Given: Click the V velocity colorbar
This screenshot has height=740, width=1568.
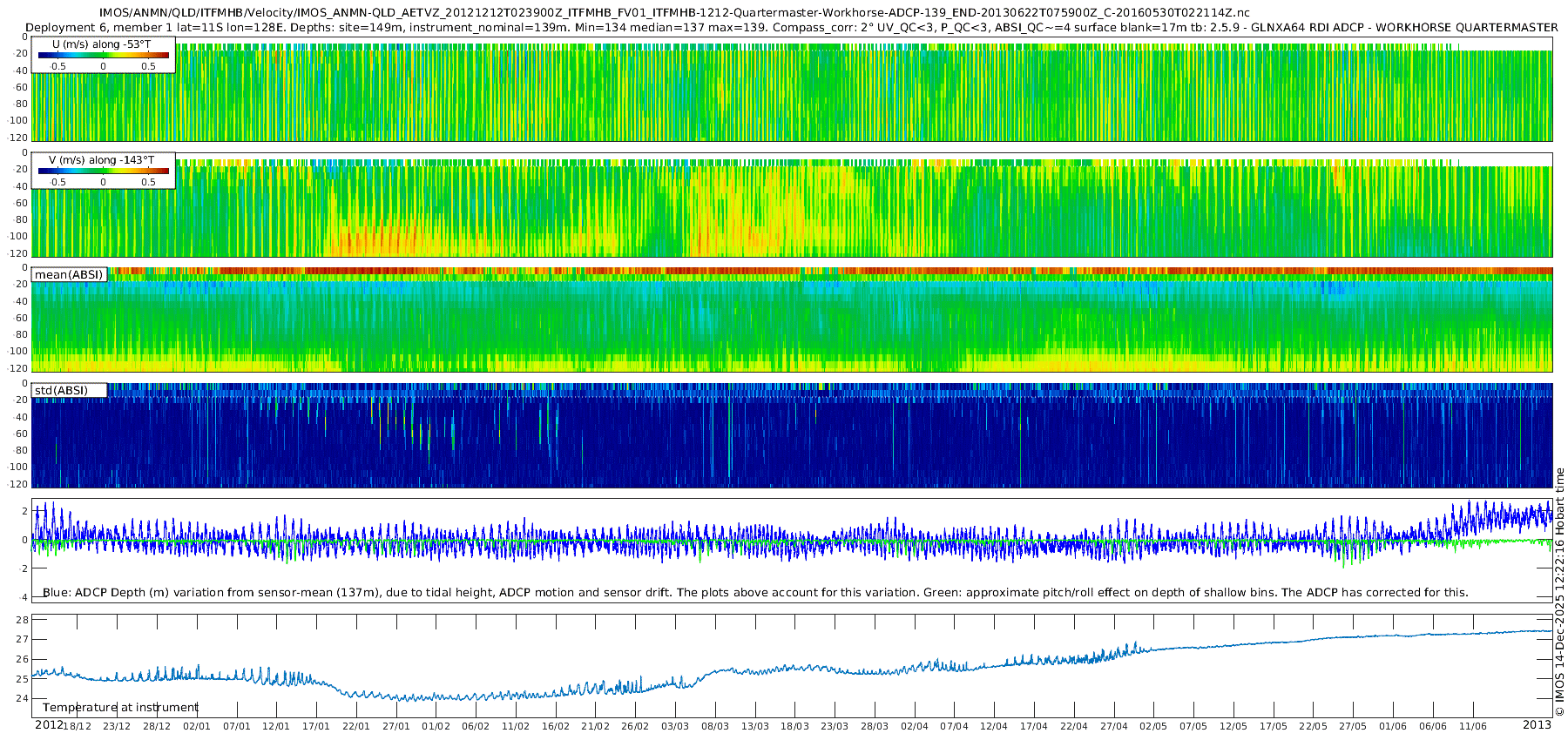Looking at the screenshot, I should (x=103, y=172).
